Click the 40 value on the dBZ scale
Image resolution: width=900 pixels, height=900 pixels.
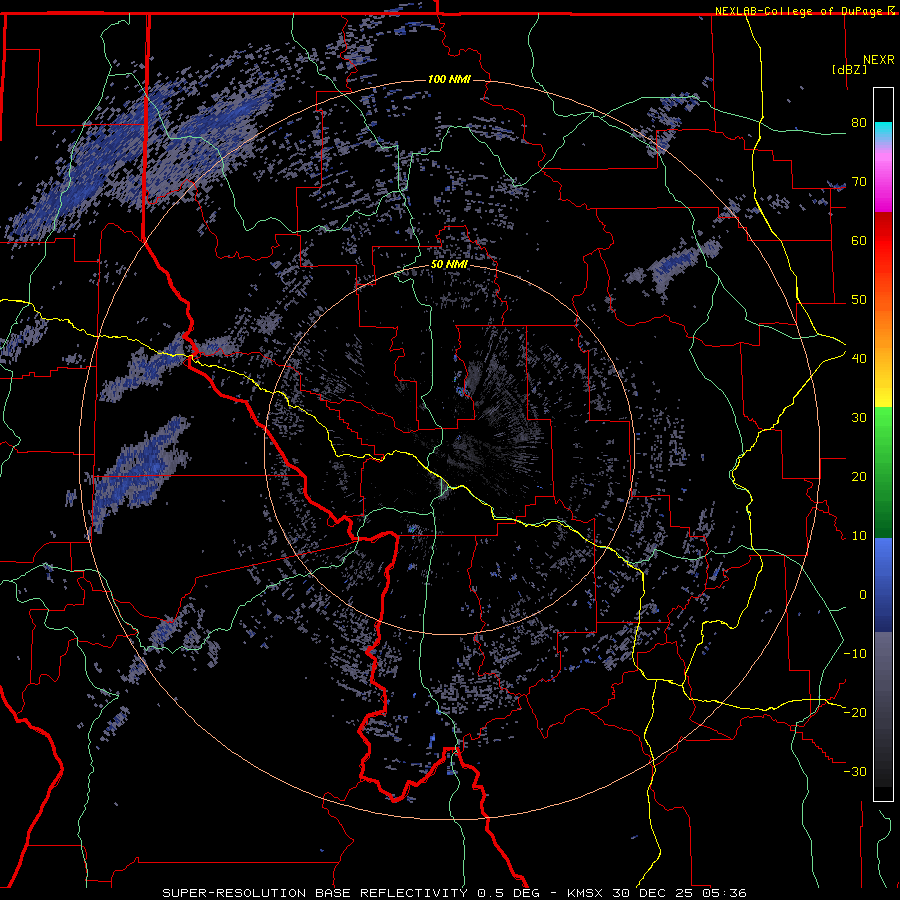(x=859, y=359)
